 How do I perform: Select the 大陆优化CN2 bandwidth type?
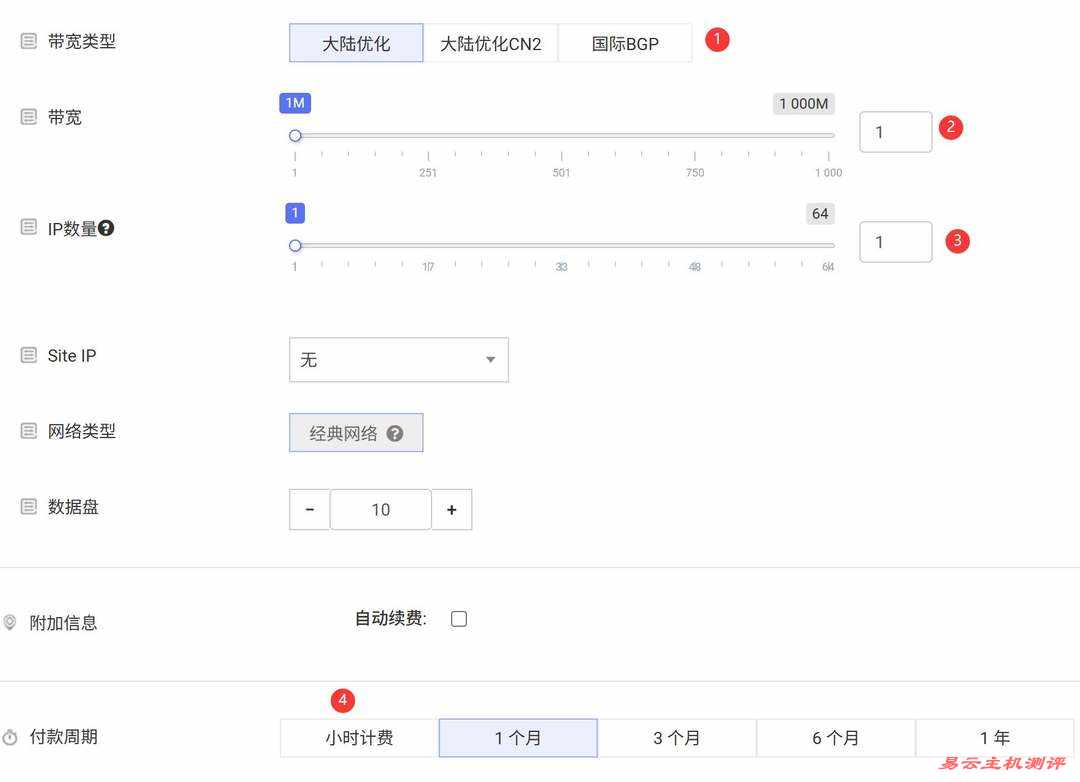[x=492, y=43]
